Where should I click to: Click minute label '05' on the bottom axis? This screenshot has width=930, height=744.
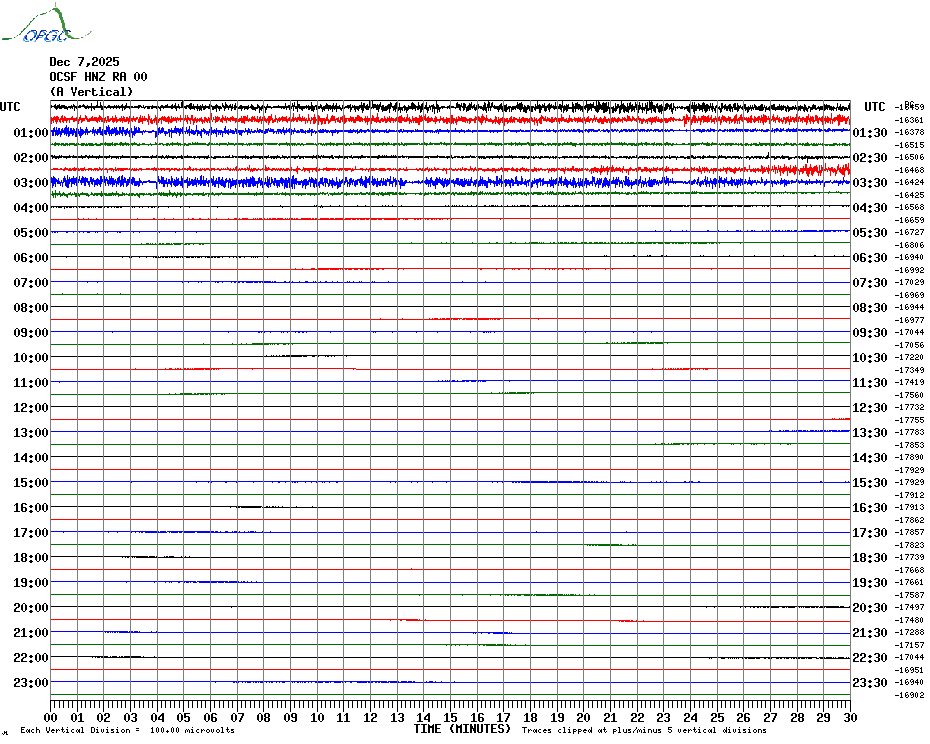[184, 718]
